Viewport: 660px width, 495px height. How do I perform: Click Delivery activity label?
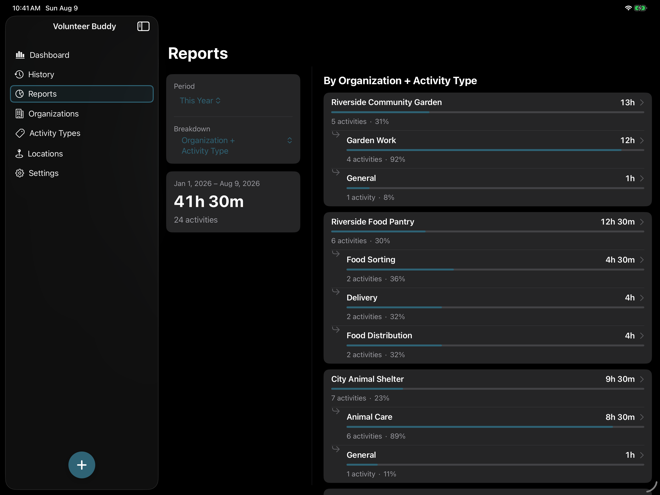[x=362, y=298]
